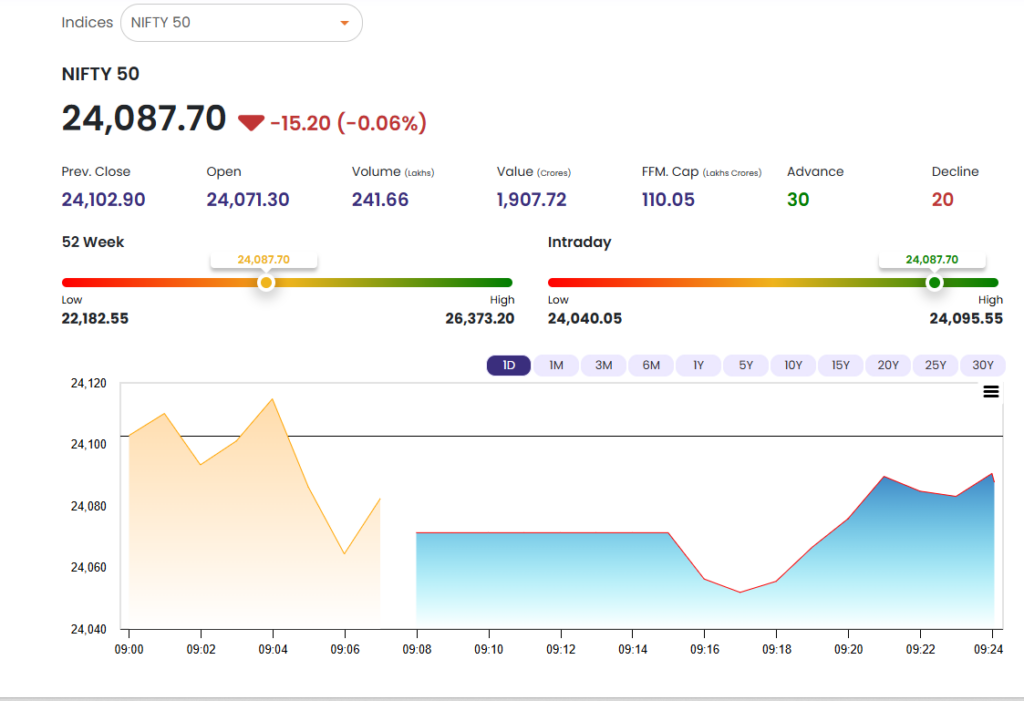Click the NIFTY 50 title heading
This screenshot has width=1024, height=701.
pos(101,74)
